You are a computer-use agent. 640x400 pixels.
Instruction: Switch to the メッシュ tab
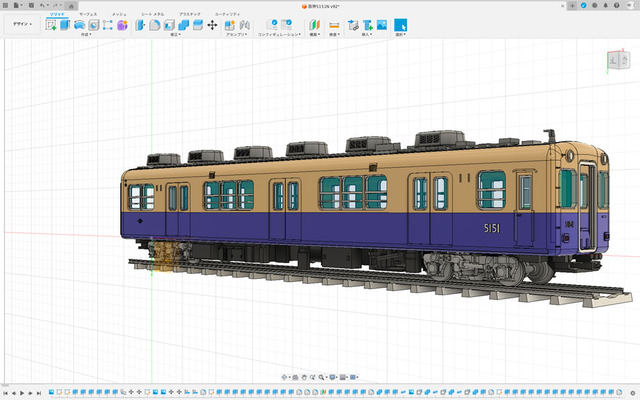point(119,14)
